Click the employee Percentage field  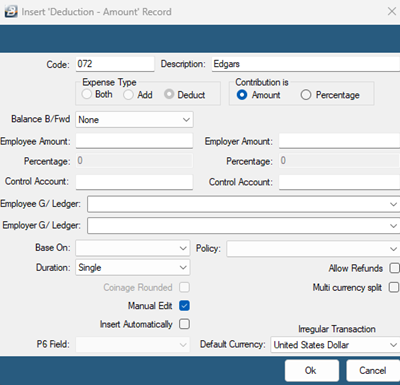point(134,161)
